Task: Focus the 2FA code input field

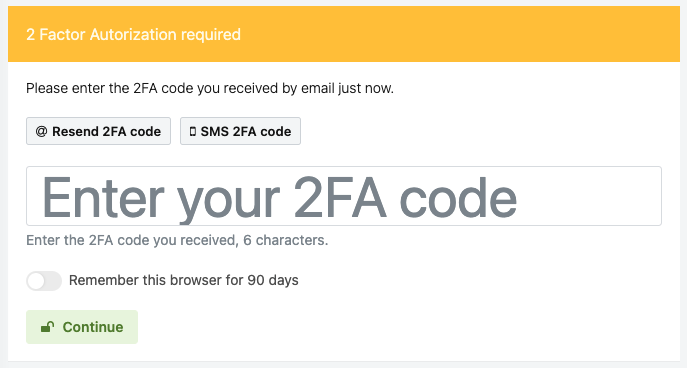Action: pos(344,196)
